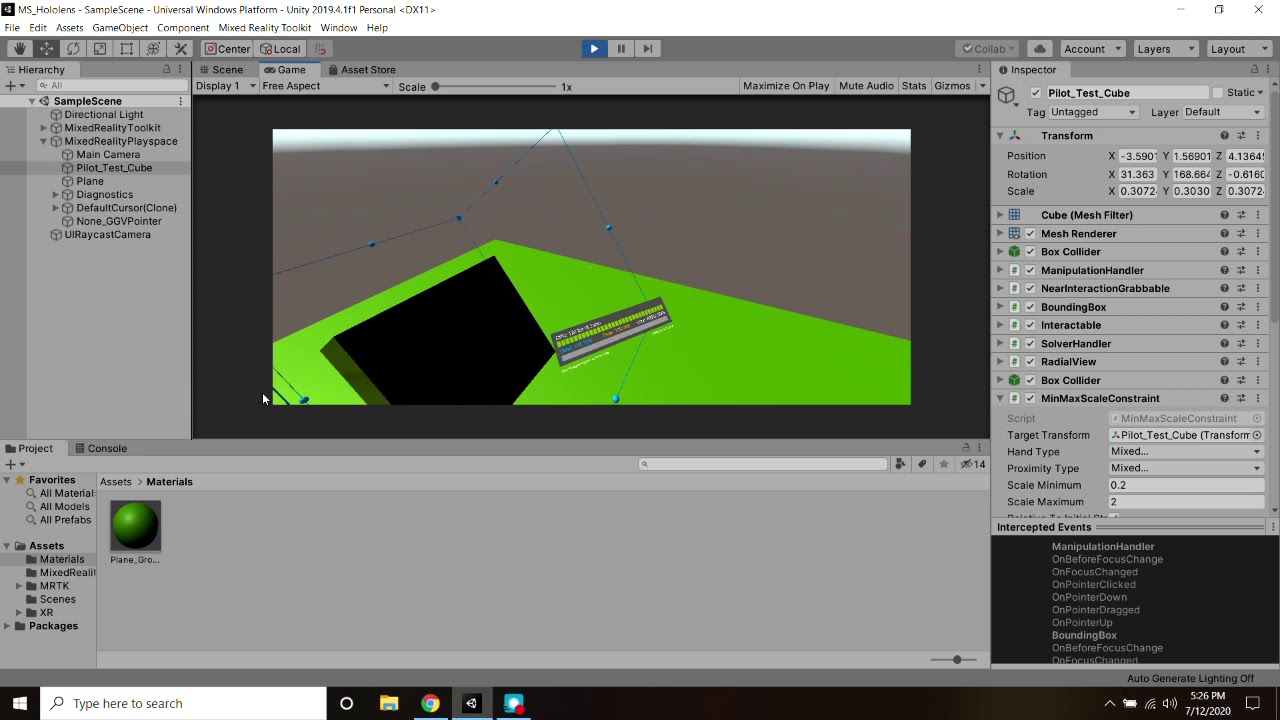
Task: Click search by label icon in Project
Action: (922, 464)
